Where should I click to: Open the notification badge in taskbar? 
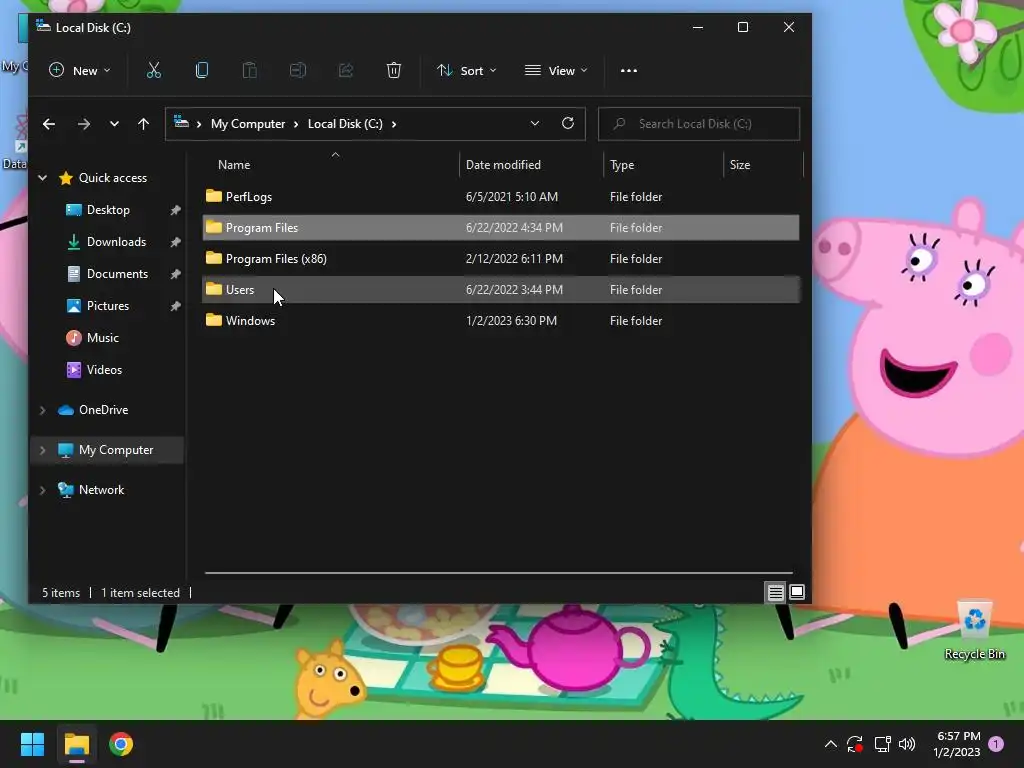click(996, 744)
